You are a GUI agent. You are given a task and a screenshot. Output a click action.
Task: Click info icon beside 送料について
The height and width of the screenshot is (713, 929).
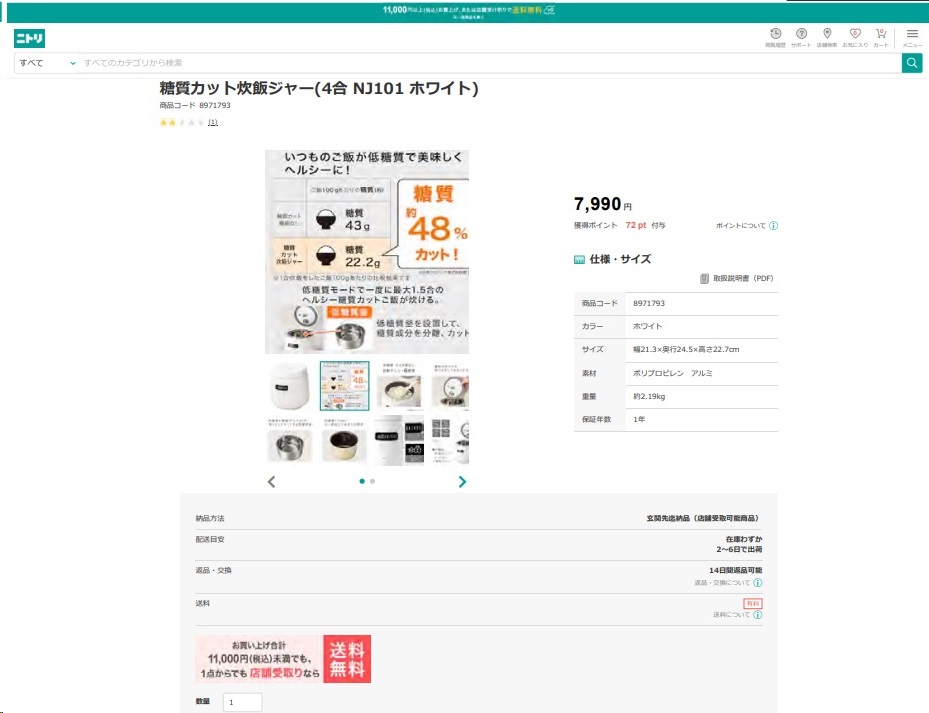click(758, 615)
